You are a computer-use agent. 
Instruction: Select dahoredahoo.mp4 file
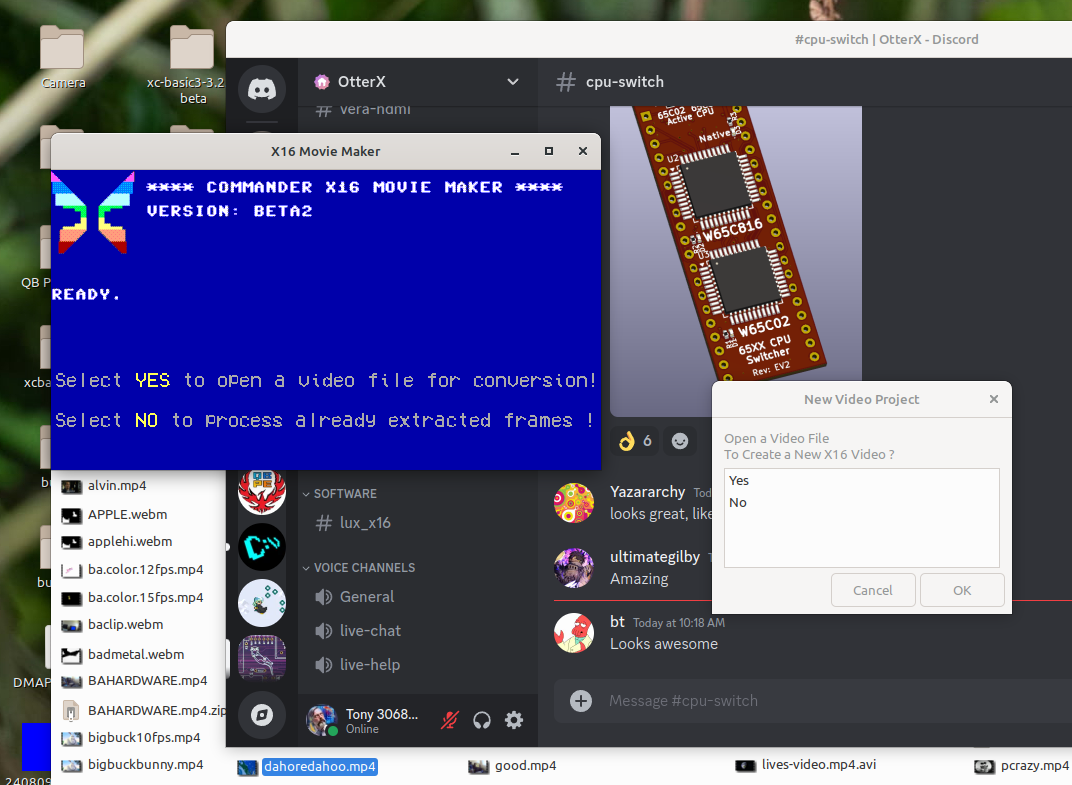coord(308,767)
